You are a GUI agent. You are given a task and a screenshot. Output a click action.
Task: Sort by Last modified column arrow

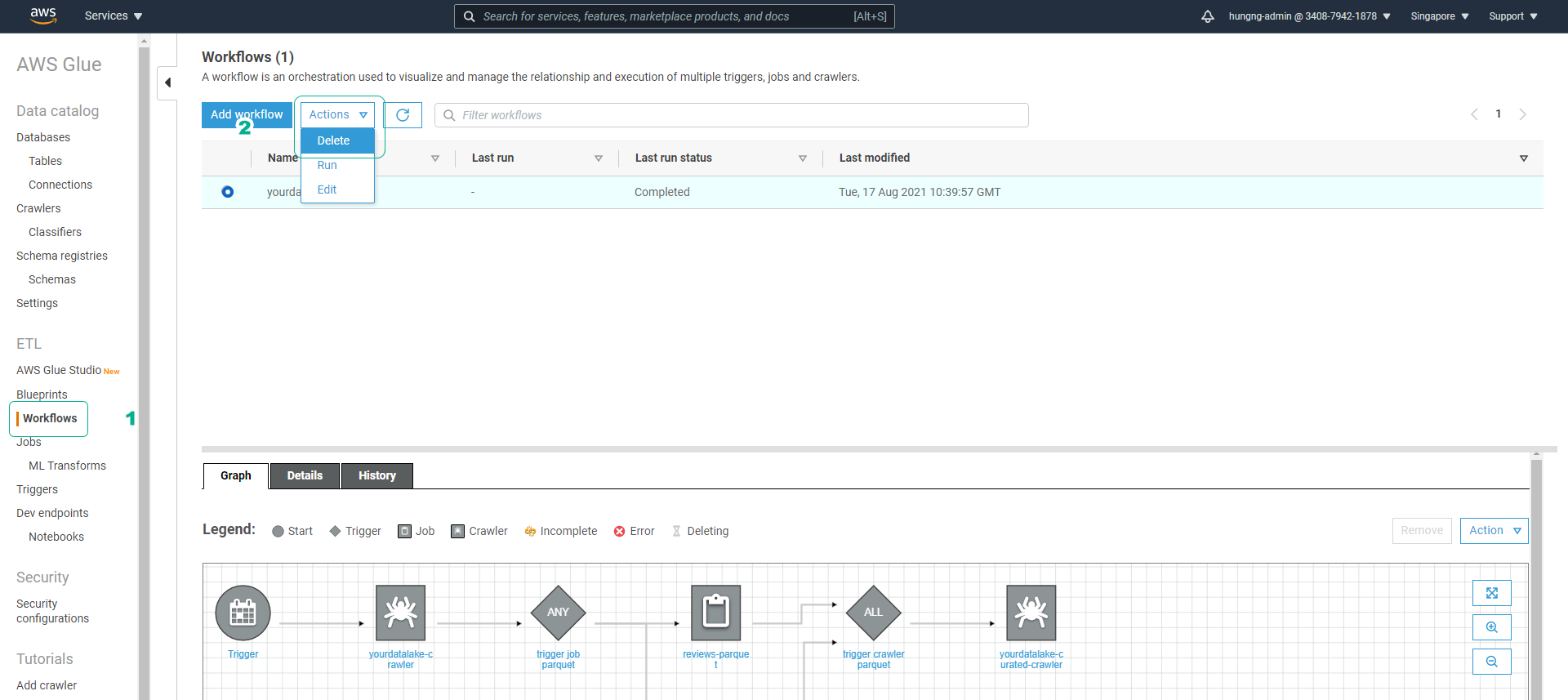(x=1524, y=158)
